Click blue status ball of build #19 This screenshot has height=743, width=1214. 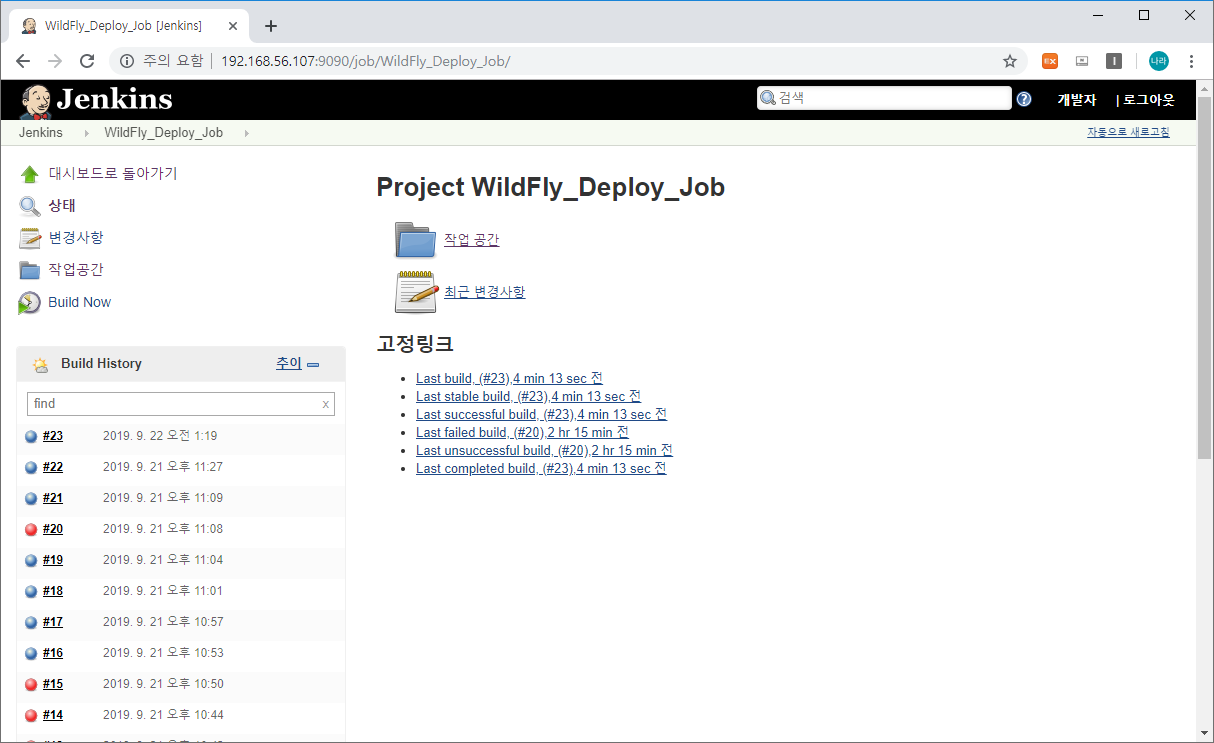[31, 560]
